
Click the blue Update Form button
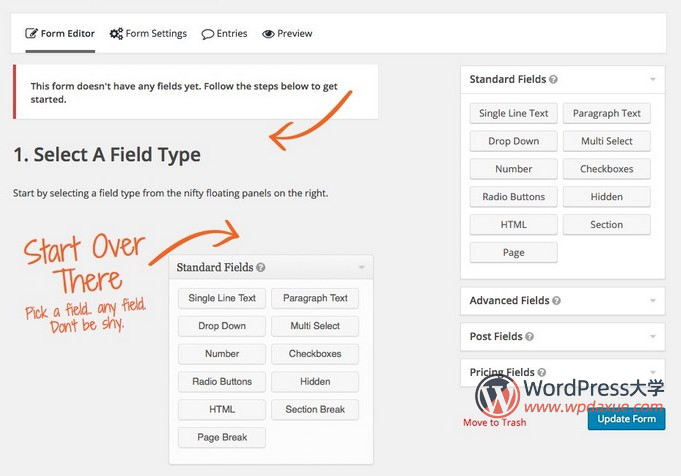[626, 419]
